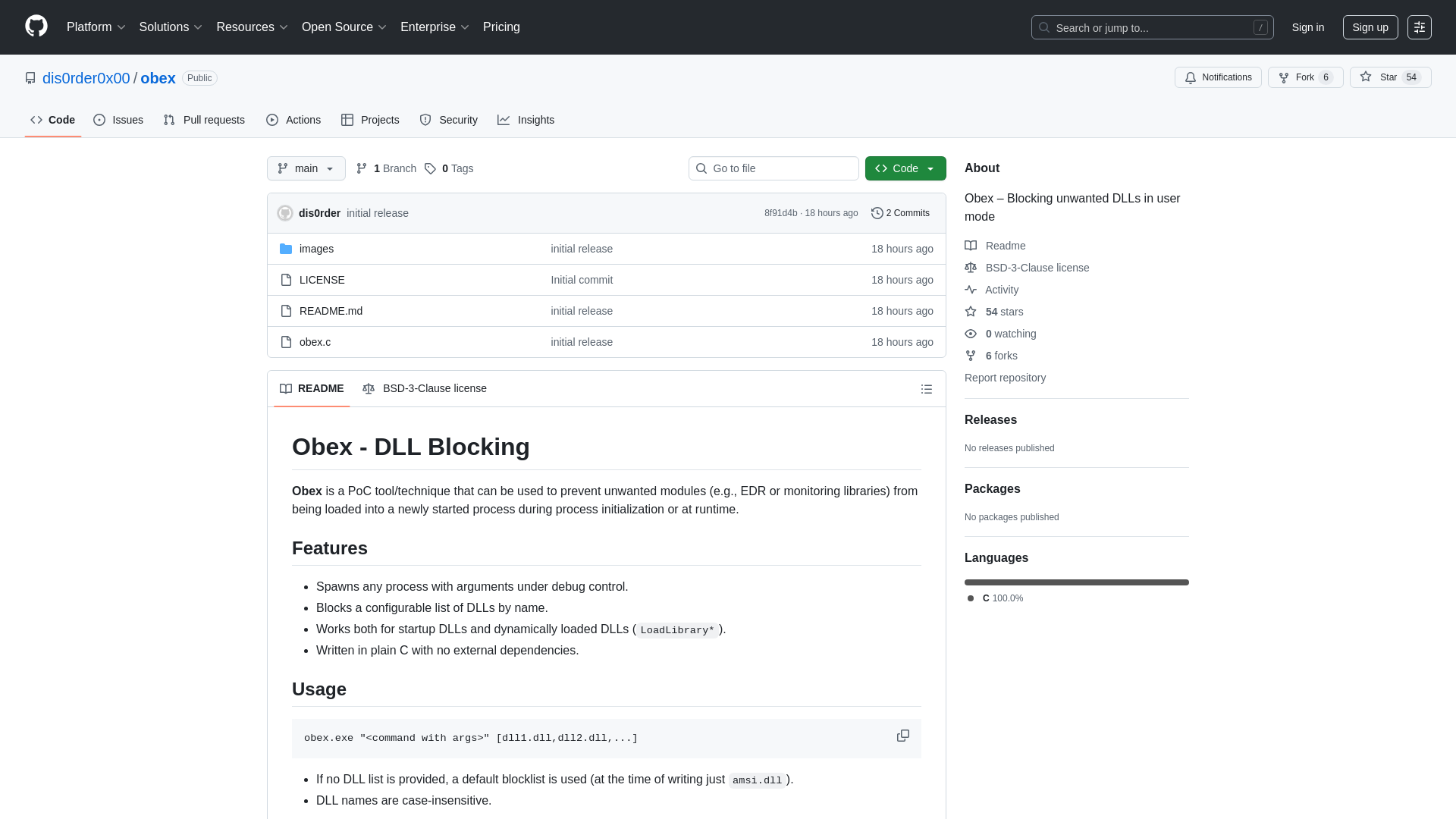Click the magnifier icon in Go to file

[x=701, y=168]
